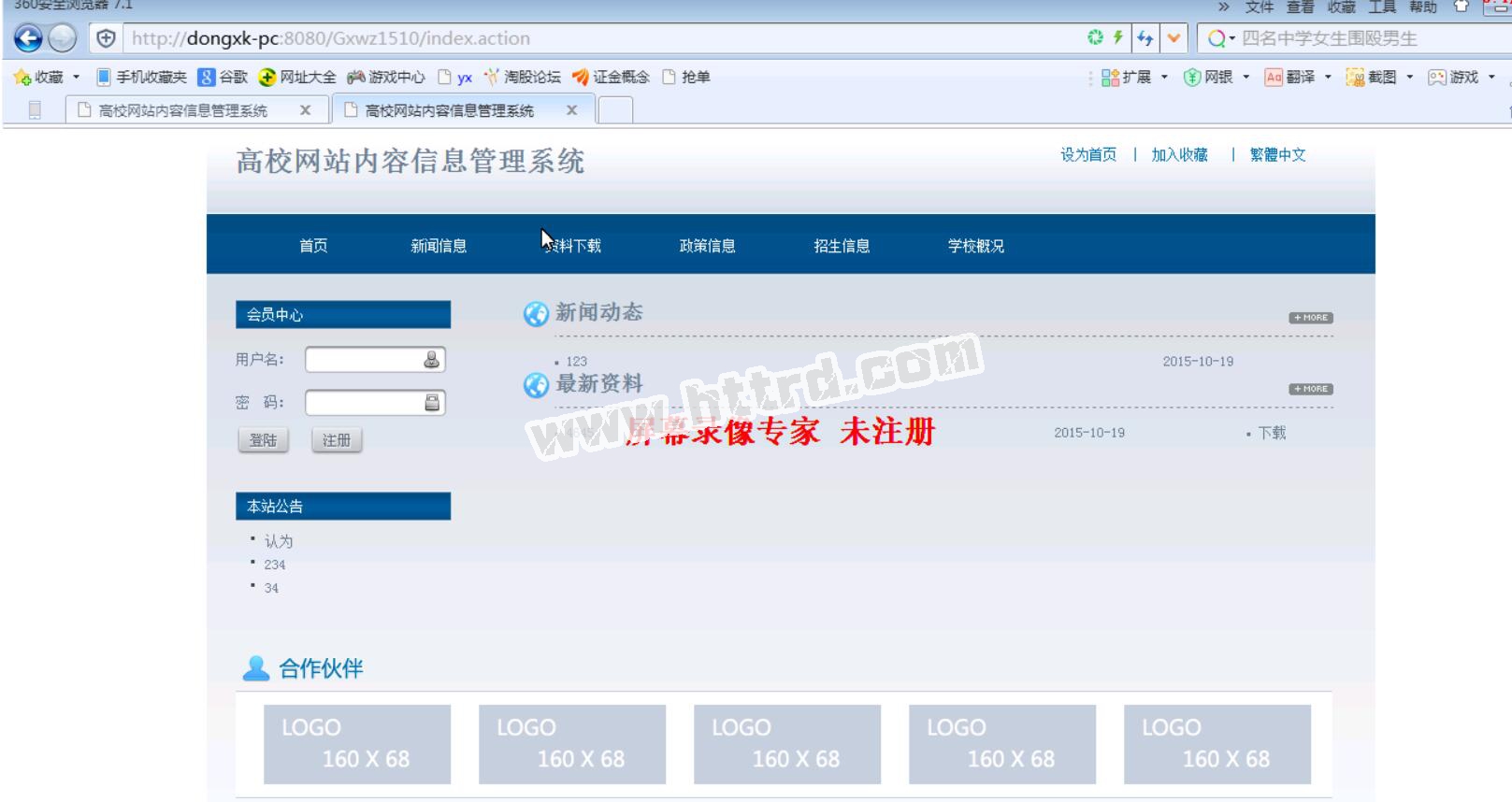
Task: Click the browser back arrow button
Action: [x=28, y=38]
